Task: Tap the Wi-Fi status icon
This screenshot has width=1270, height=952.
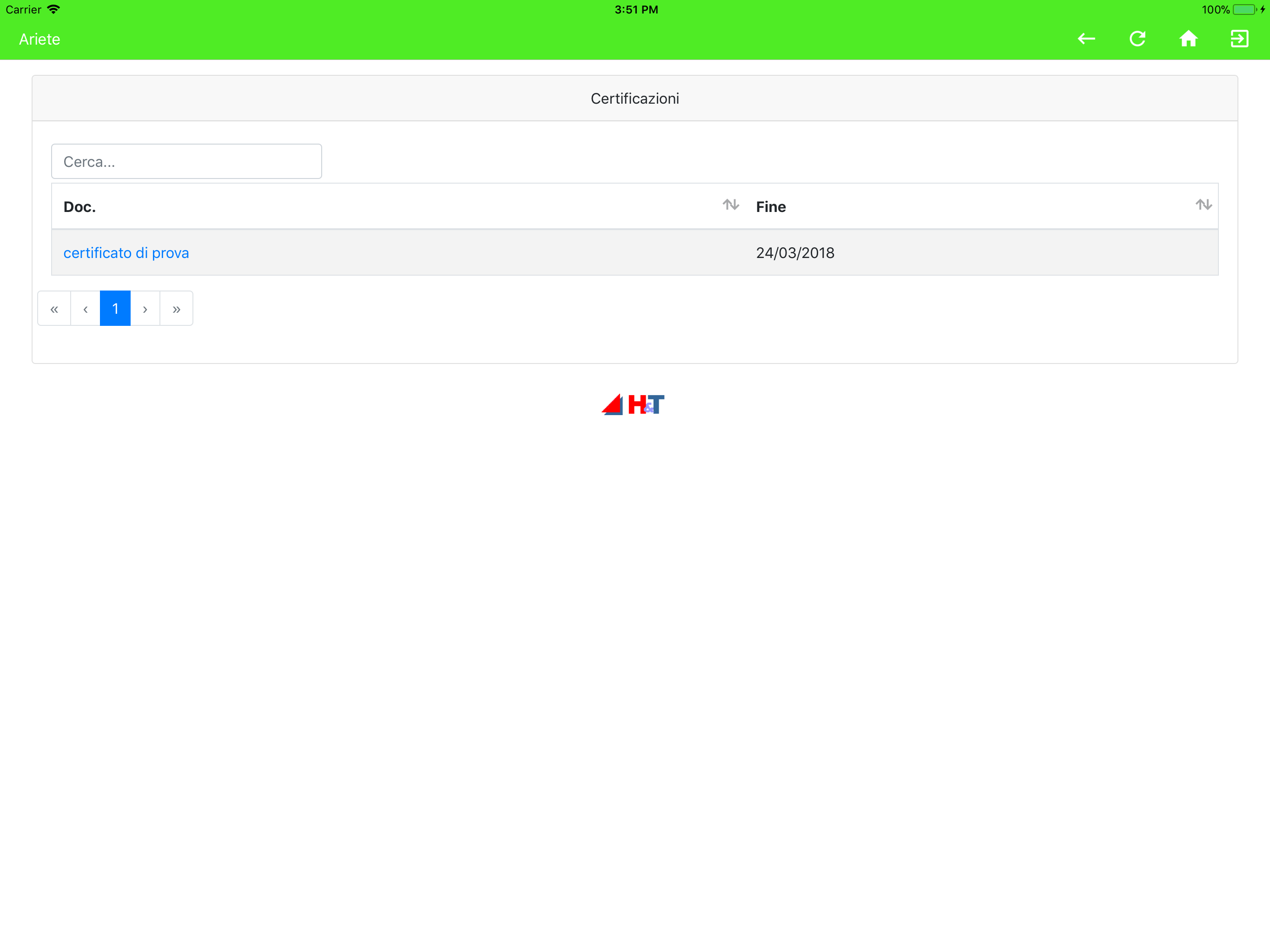Action: 54,10
